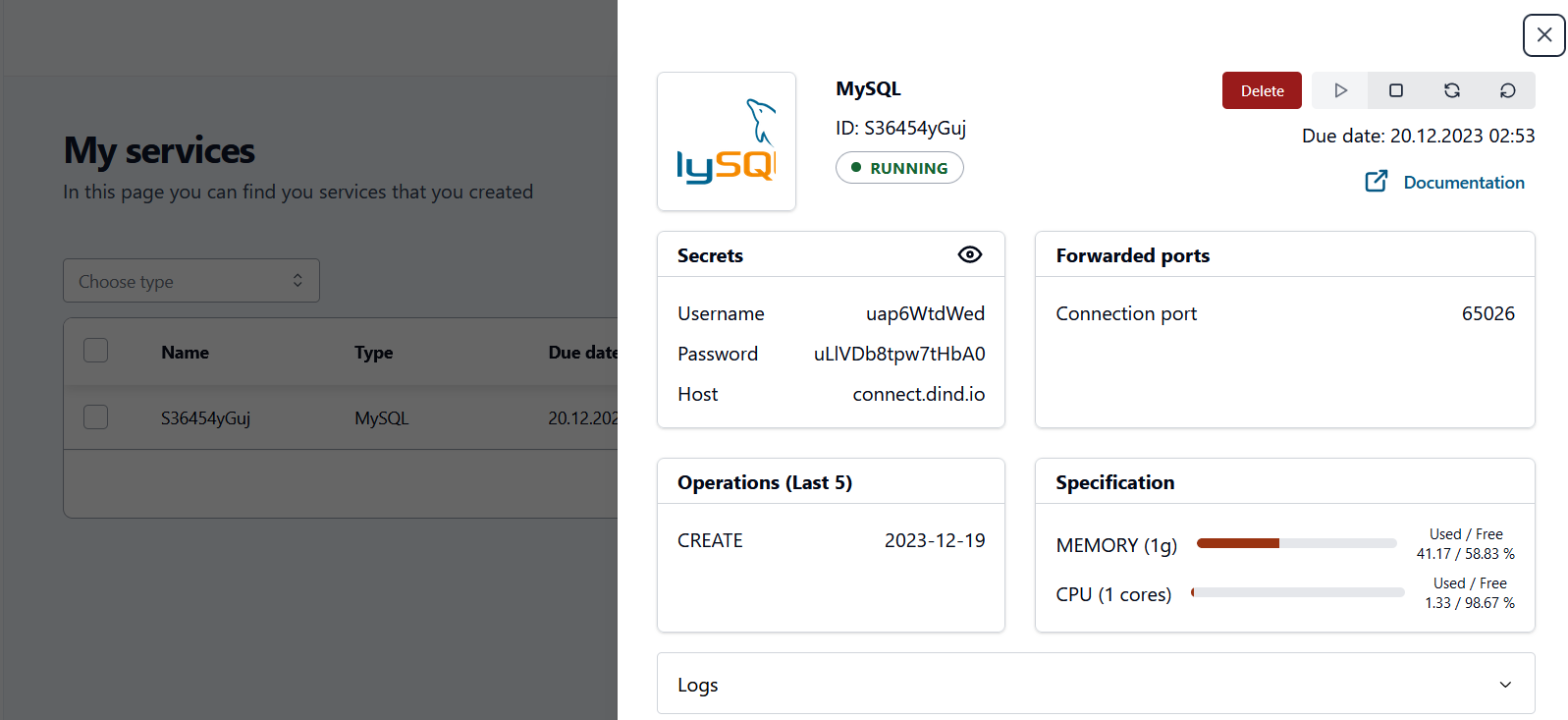Click the Name column header

click(185, 353)
